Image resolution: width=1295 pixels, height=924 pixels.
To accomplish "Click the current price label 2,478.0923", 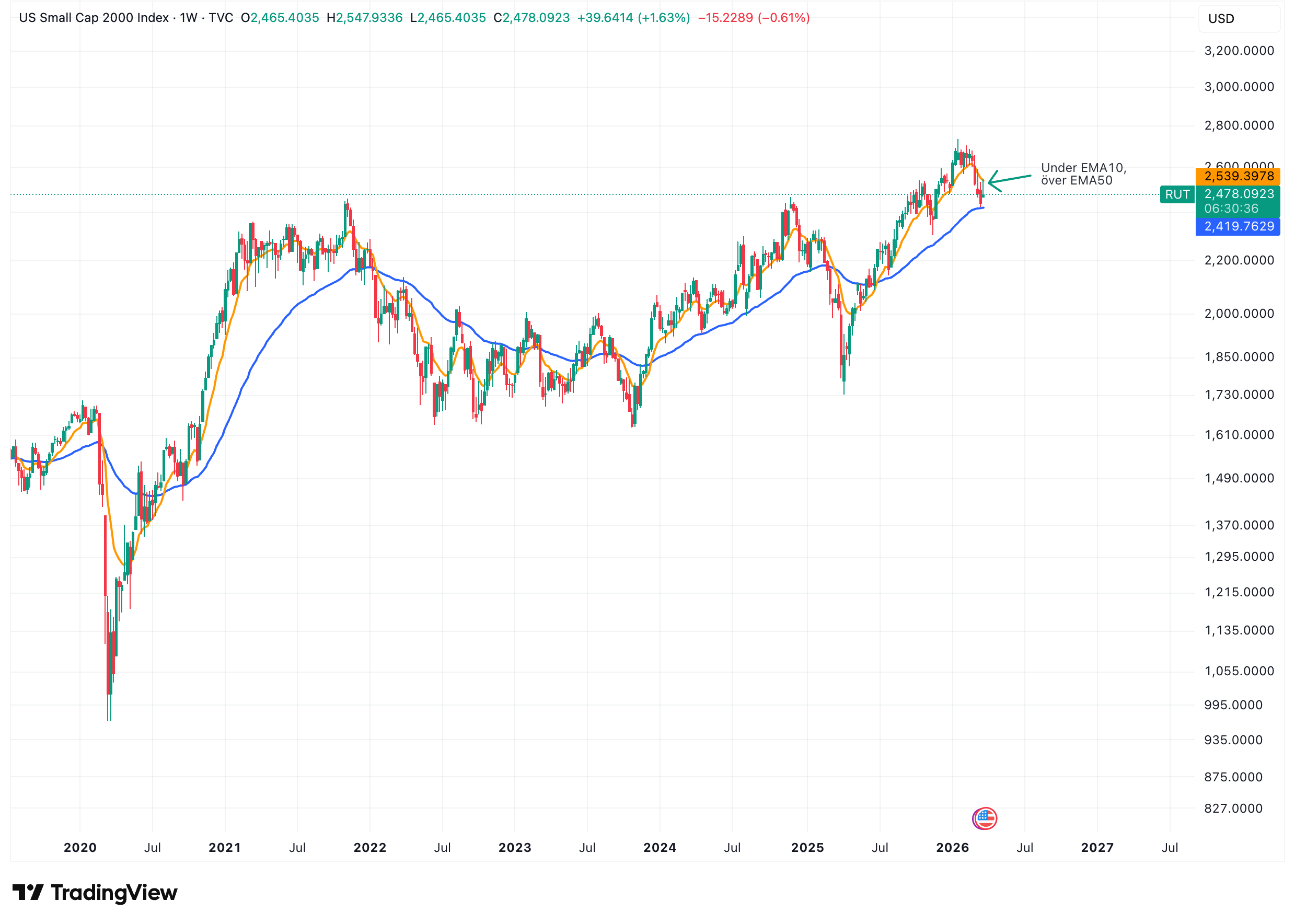I will 1239,194.
